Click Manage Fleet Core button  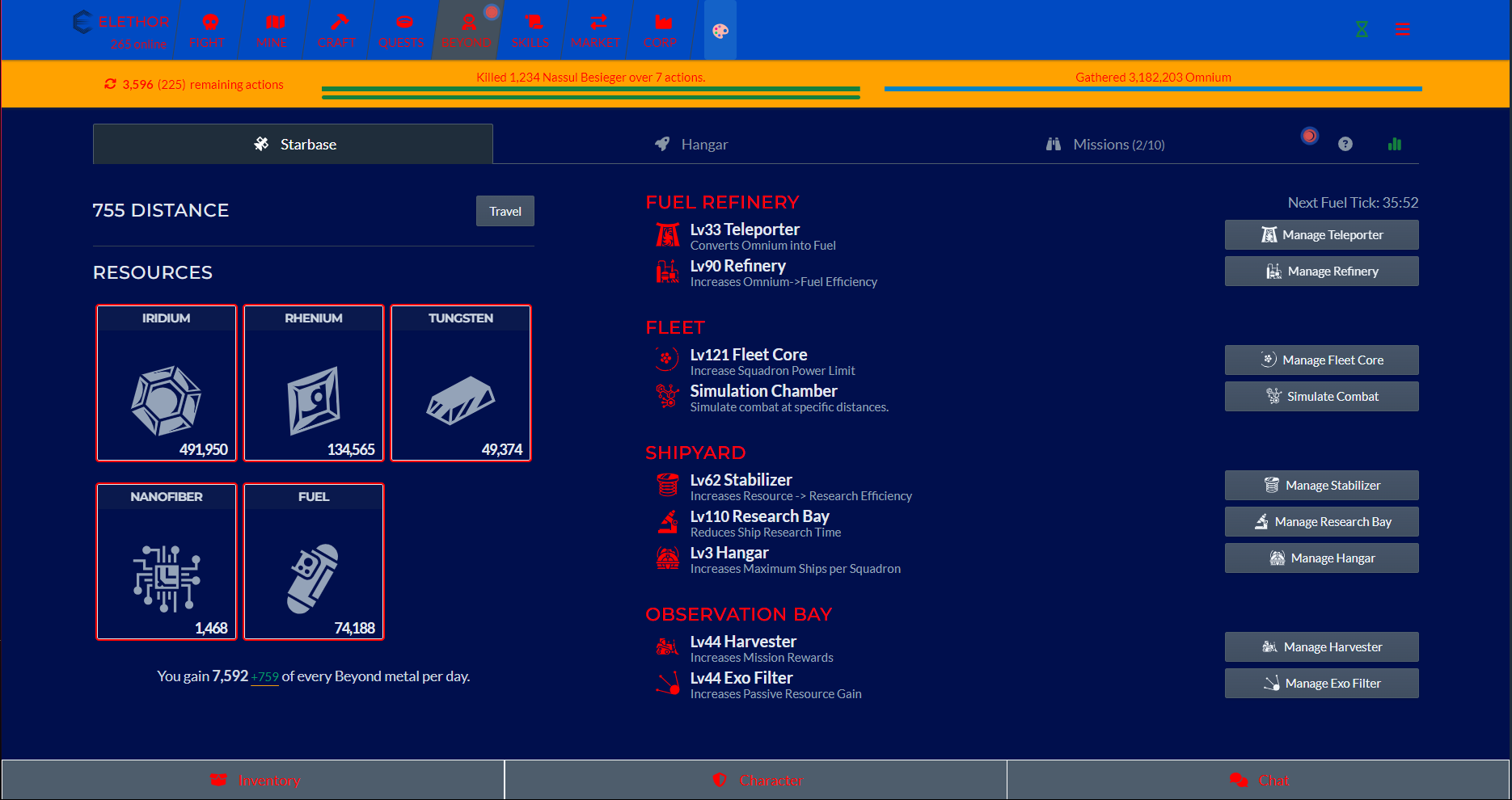(x=1322, y=360)
